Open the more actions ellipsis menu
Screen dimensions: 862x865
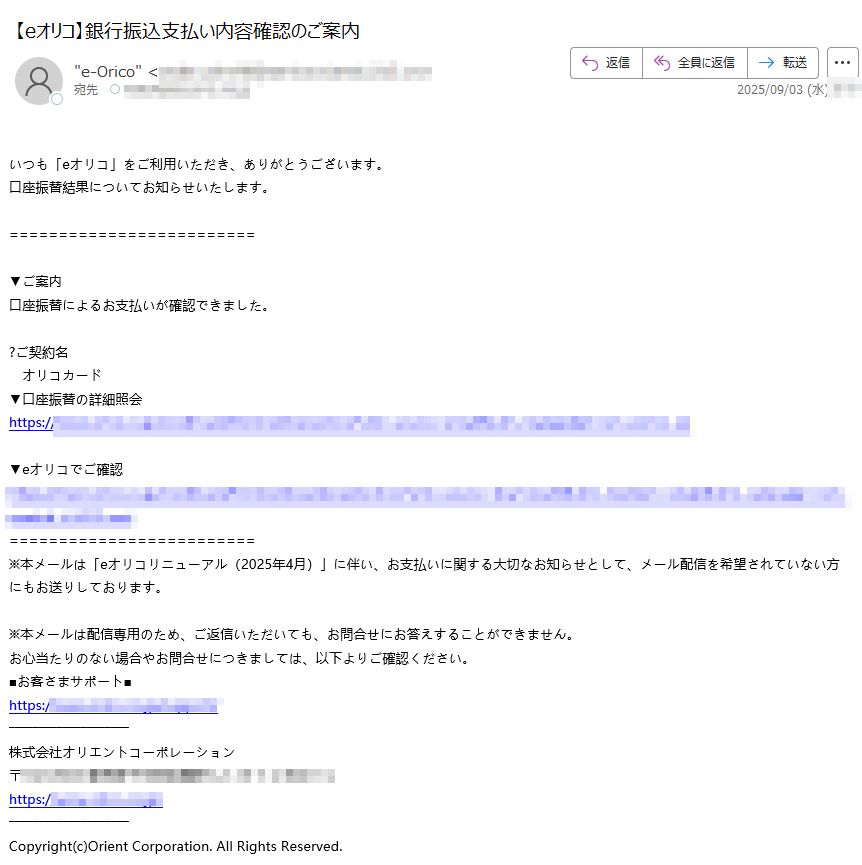(x=842, y=63)
